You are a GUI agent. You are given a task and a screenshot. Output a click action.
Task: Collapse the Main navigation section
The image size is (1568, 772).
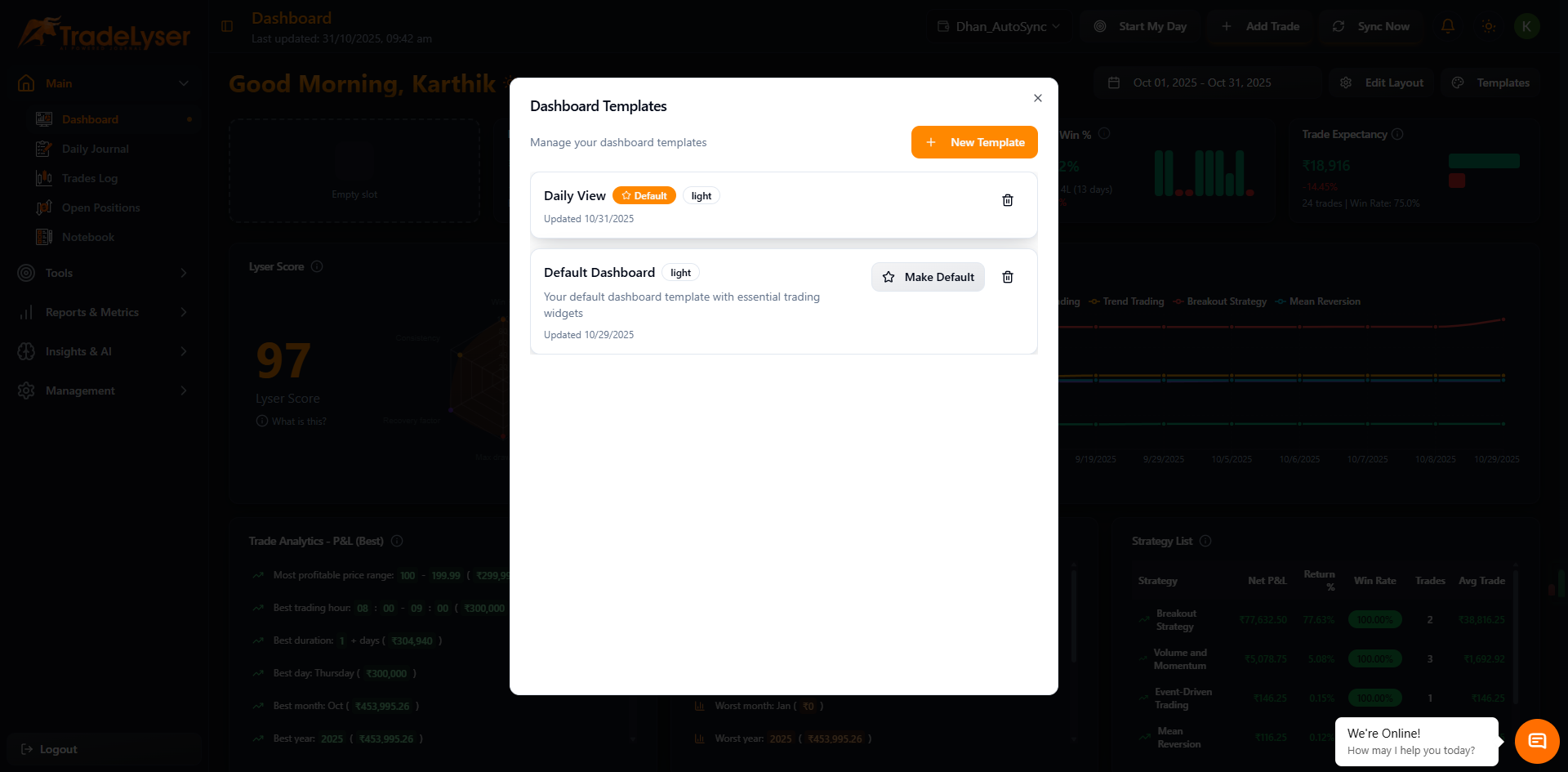pyautogui.click(x=183, y=83)
